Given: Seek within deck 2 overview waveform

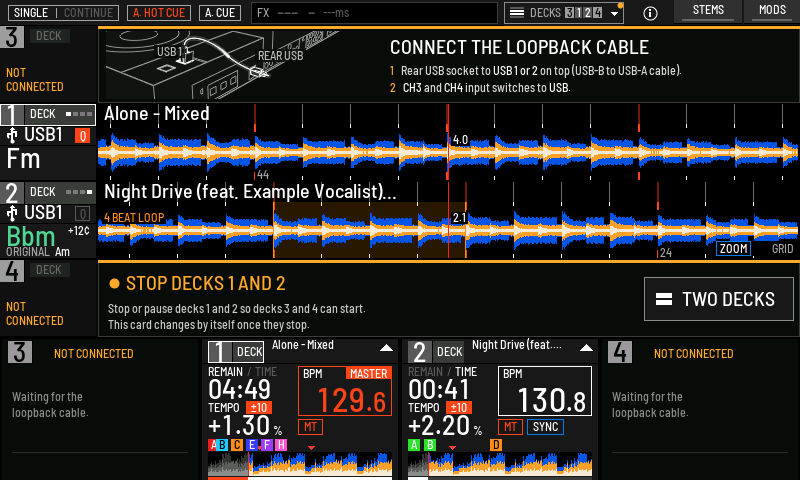Looking at the screenshot, I should click(500, 464).
